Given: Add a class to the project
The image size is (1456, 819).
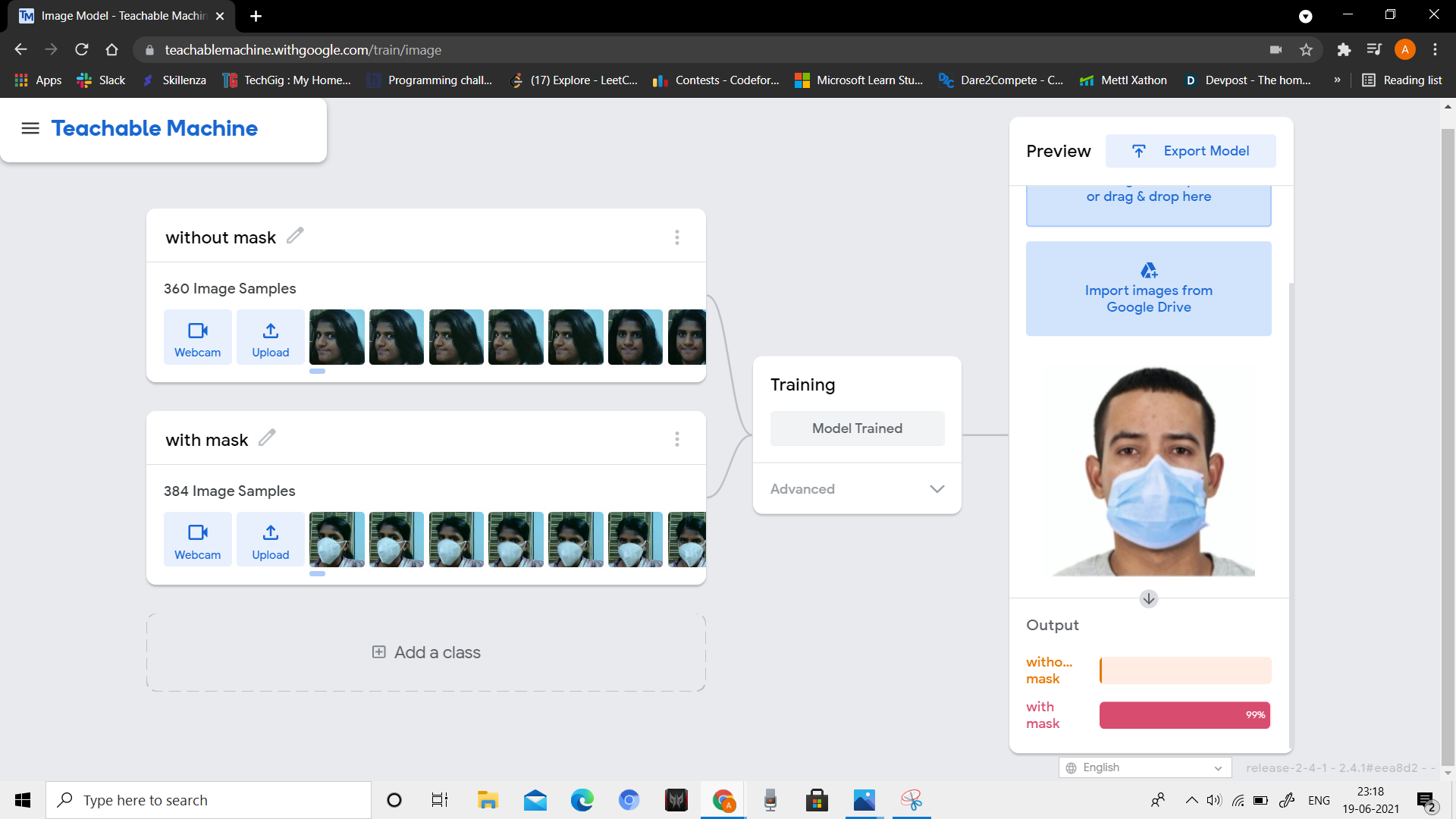Looking at the screenshot, I should [426, 653].
